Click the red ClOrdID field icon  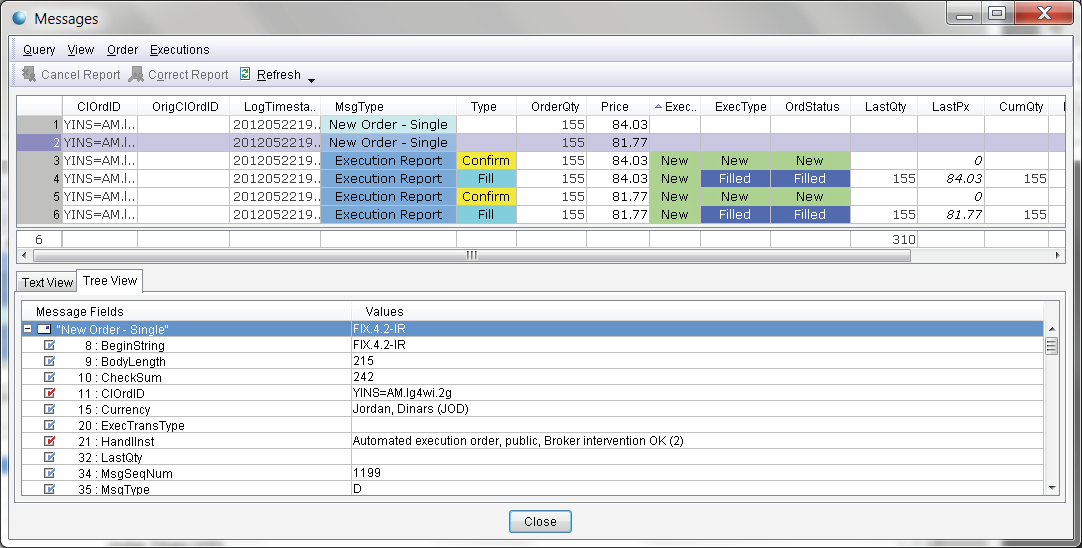[50, 393]
